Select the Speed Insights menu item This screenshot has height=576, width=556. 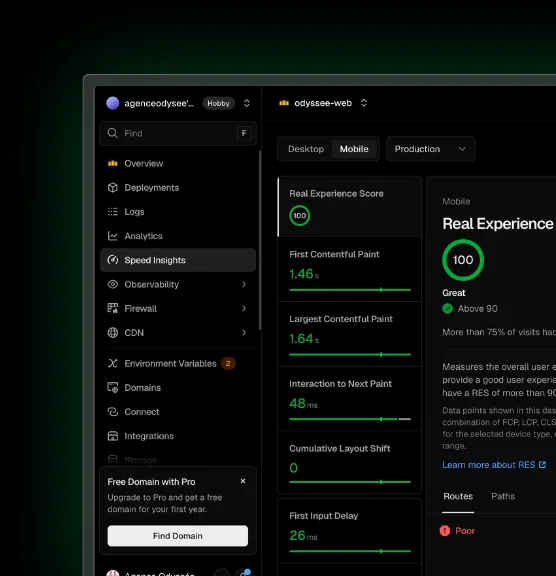[178, 260]
